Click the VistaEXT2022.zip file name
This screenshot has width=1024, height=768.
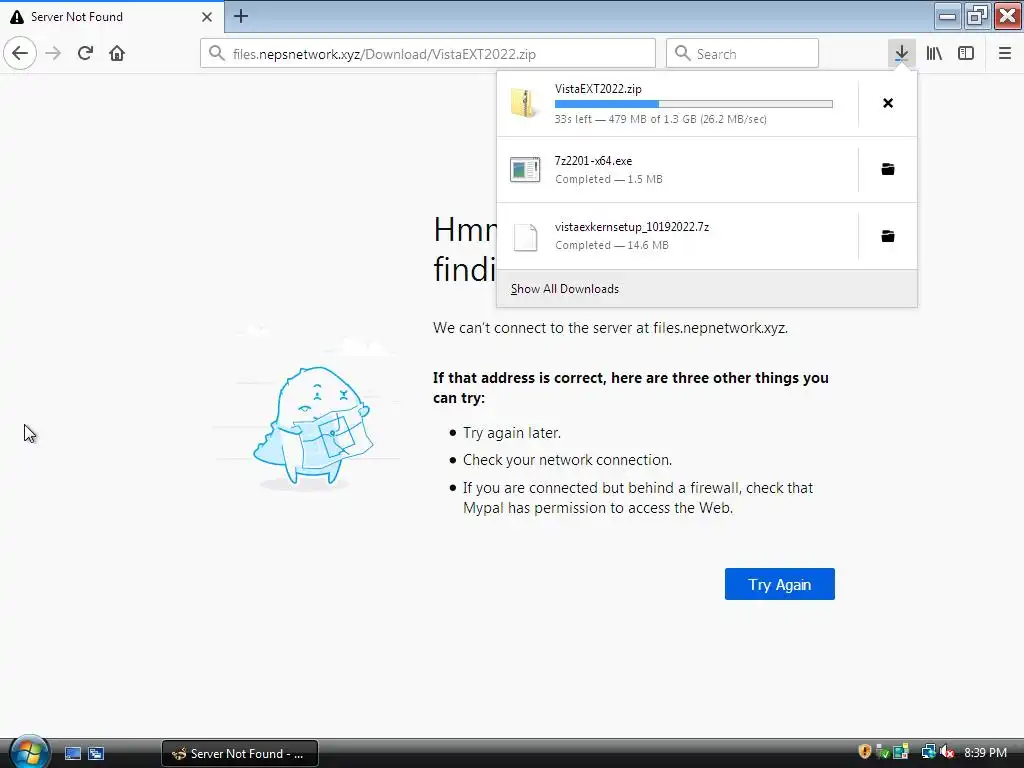pos(598,89)
